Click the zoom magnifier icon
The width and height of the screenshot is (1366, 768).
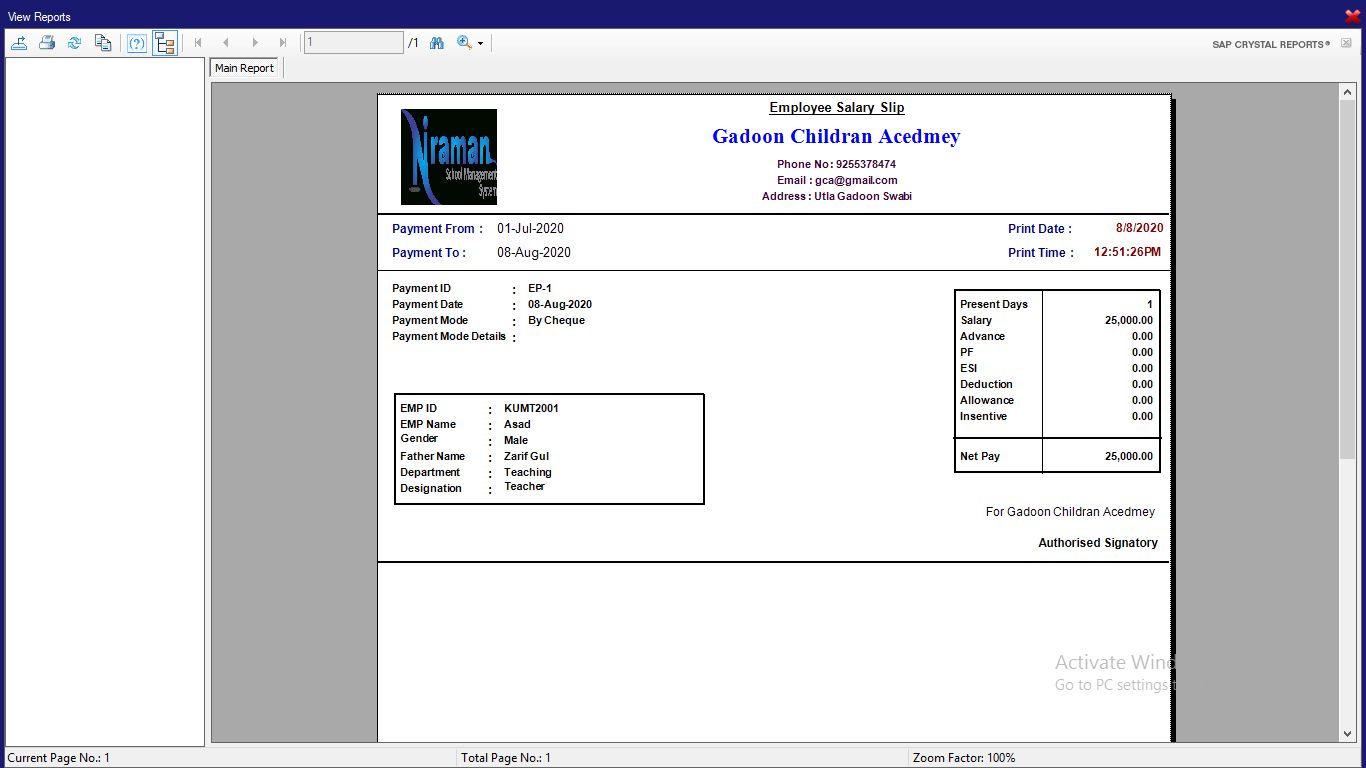pos(464,43)
